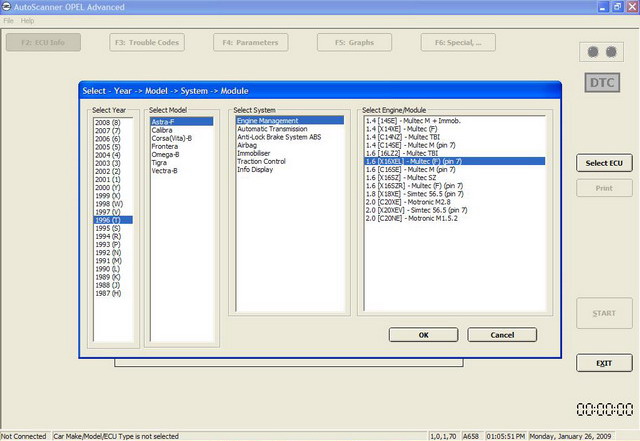Select 2.0 [X20XEV] Simtec 56.5 engine

455,210
